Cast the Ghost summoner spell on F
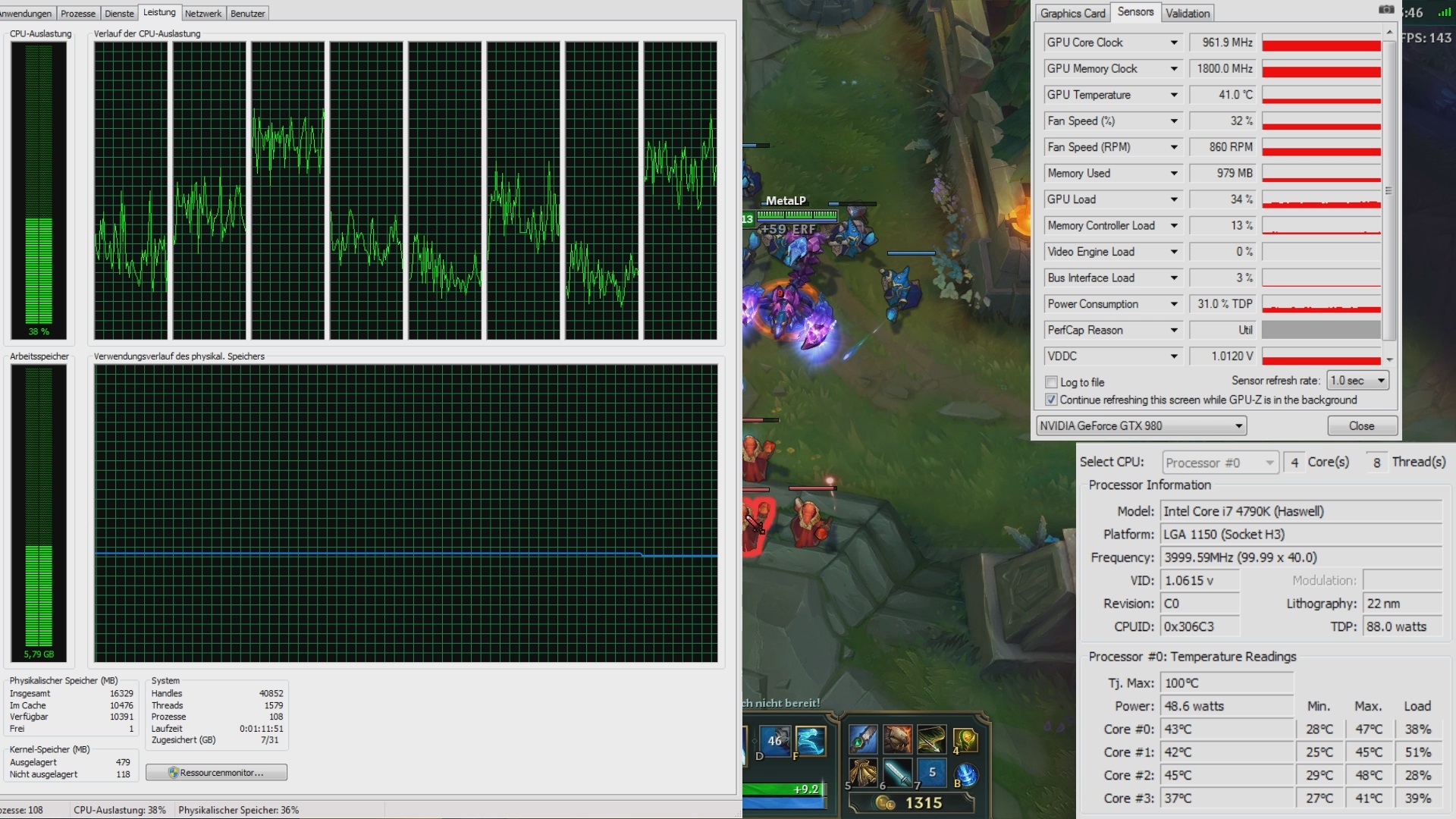This screenshot has width=1456, height=819. pos(809,741)
